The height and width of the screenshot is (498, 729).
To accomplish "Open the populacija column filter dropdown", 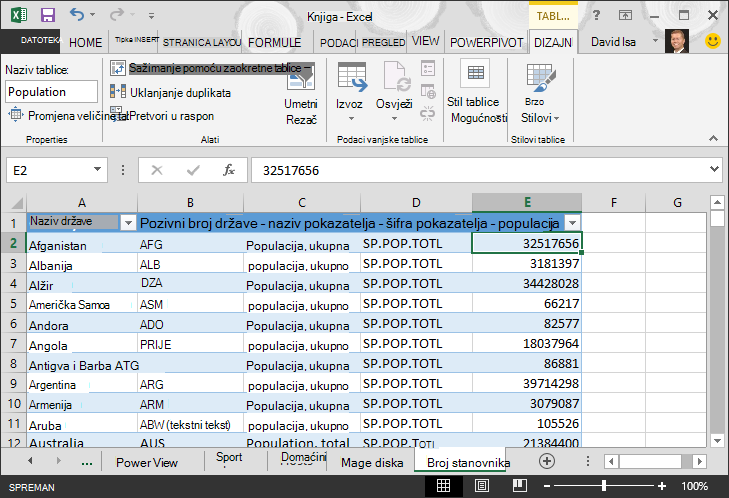I will 573,223.
